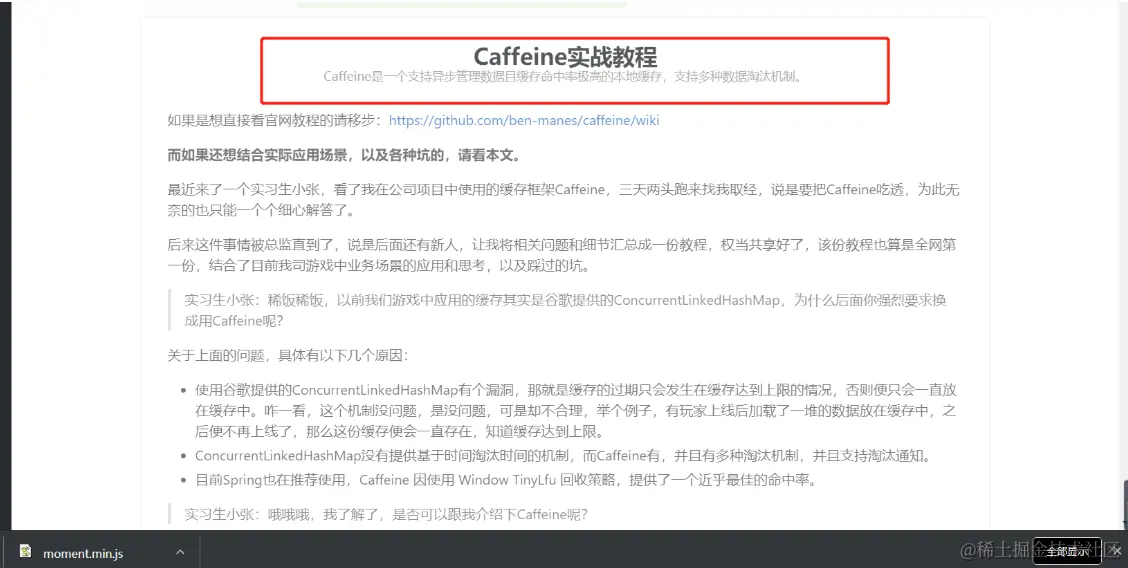
Task: Open the downloaded moment.min.js file name
Action: [83, 554]
